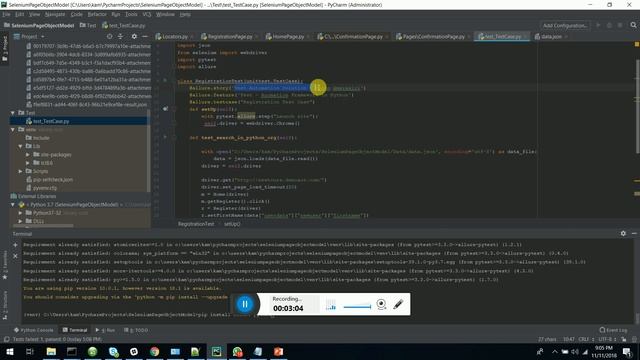Click the Run arrow icon in the top toolbar
This screenshot has height=360, width=640.
click(598, 25)
